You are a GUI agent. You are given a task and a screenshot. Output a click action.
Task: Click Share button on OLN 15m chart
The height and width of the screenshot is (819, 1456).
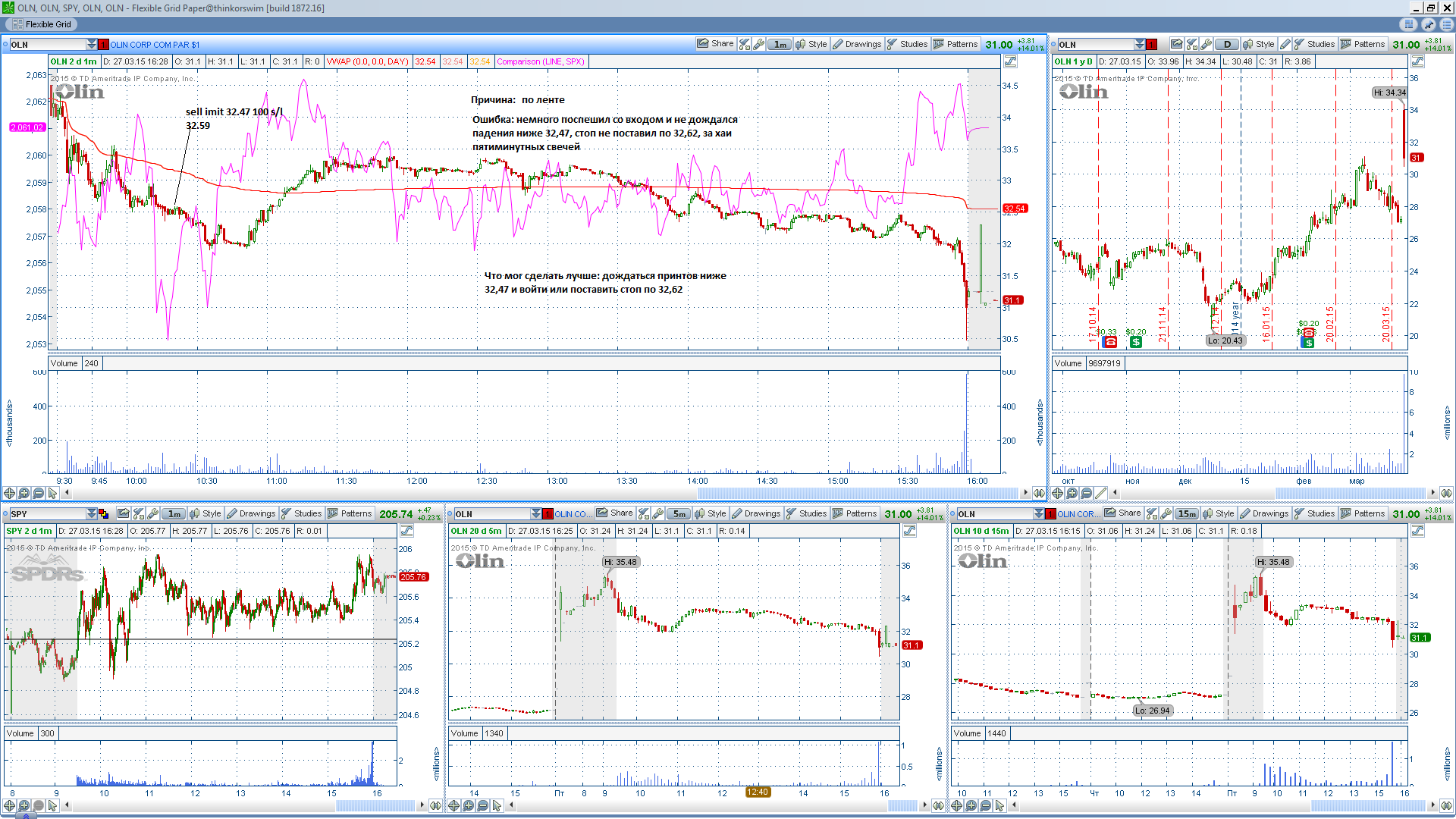click(1122, 513)
